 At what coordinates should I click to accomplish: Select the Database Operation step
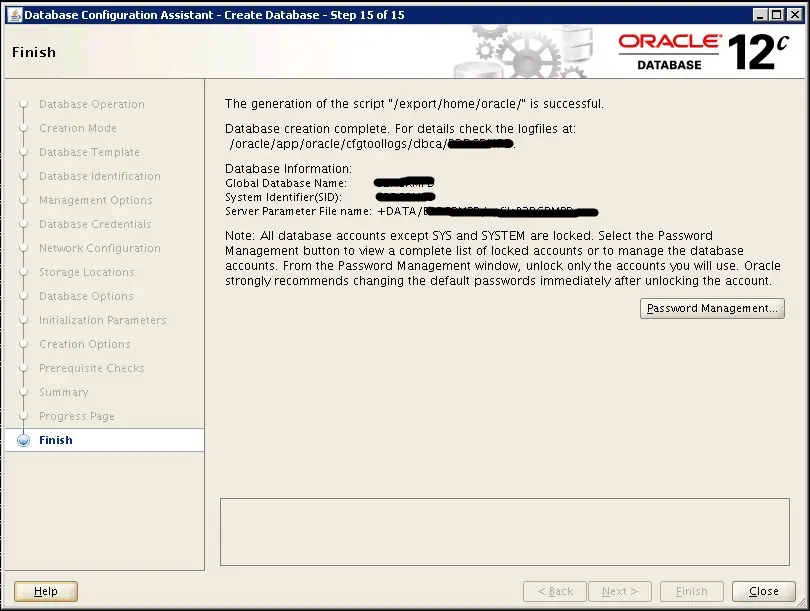tap(92, 104)
